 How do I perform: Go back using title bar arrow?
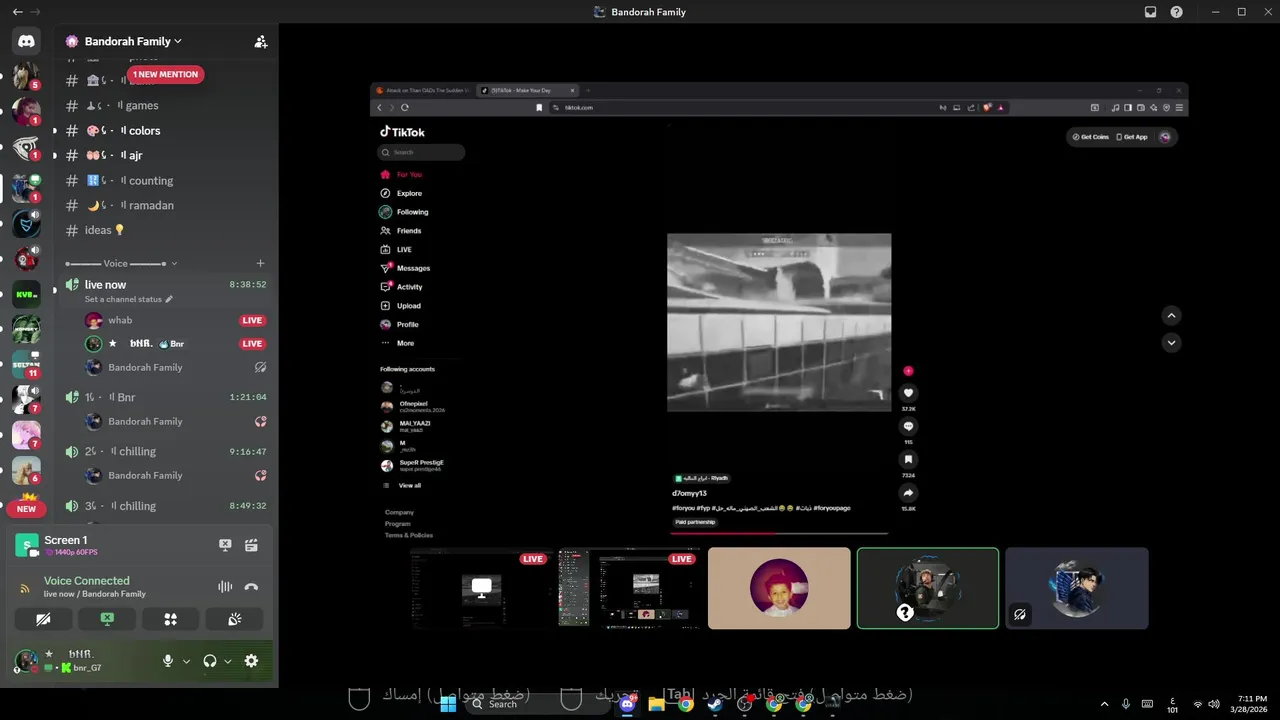click(x=17, y=12)
